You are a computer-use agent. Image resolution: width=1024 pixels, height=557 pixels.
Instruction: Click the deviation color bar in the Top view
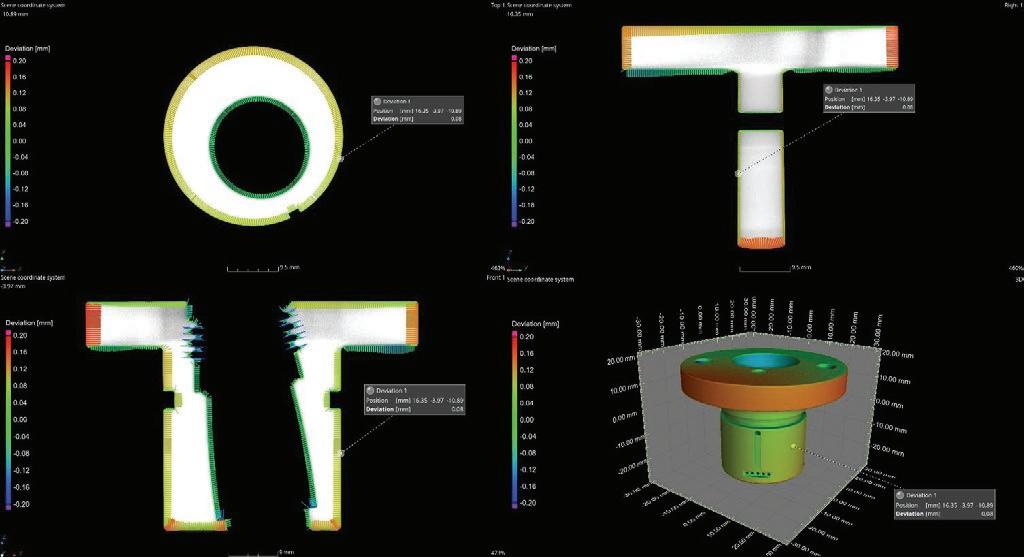8,140
